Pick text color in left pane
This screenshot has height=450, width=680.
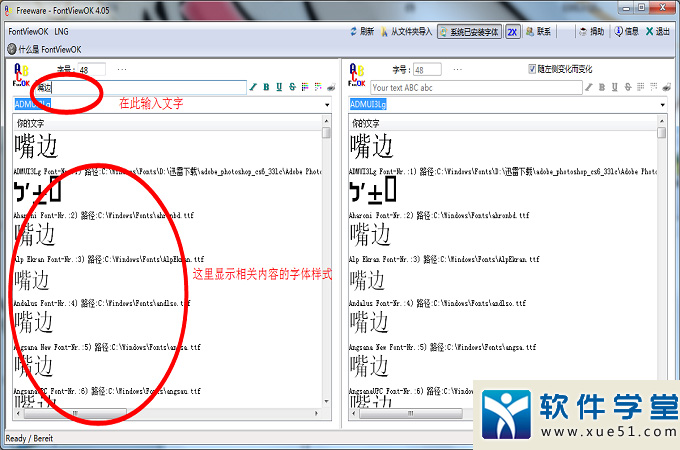pyautogui.click(x=305, y=87)
